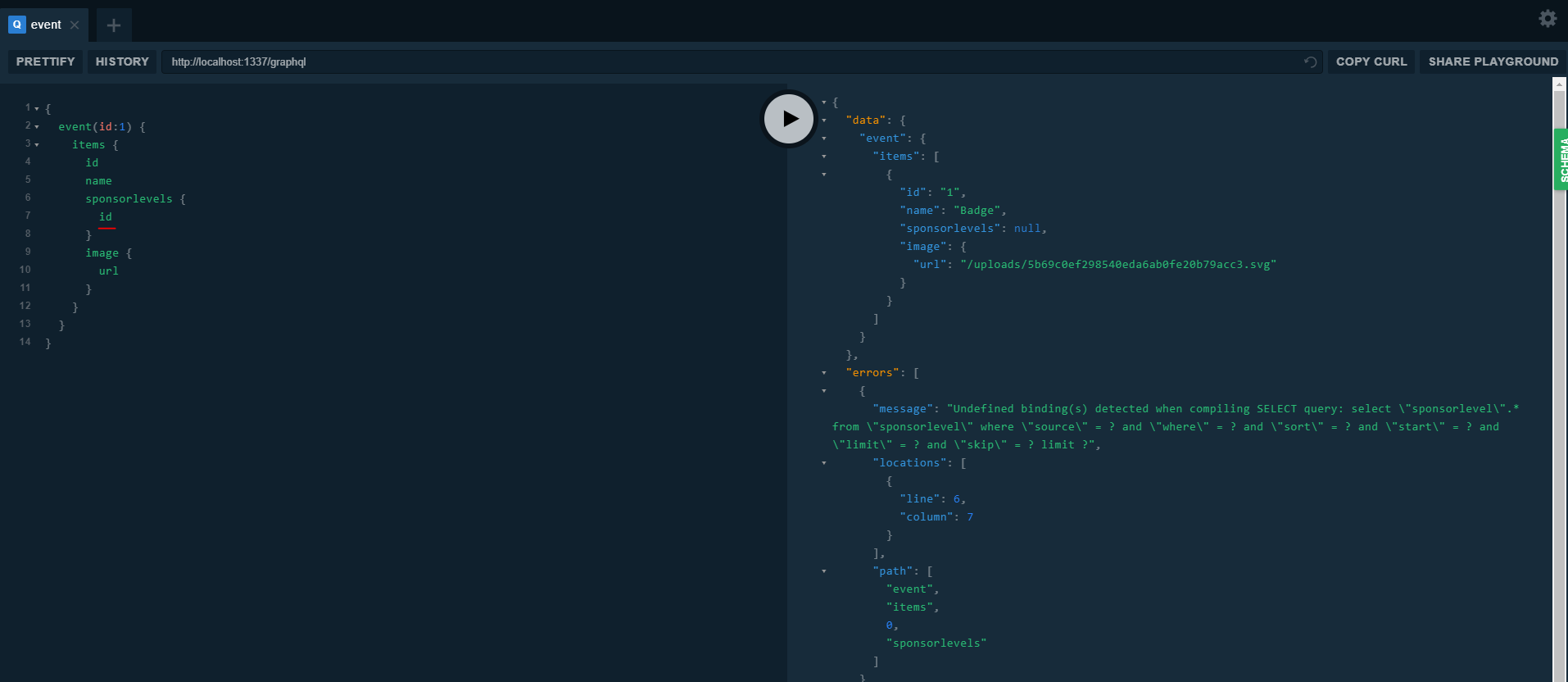1568x682 pixels.
Task: Click the response panel scrollbar
Action: tap(1559, 385)
